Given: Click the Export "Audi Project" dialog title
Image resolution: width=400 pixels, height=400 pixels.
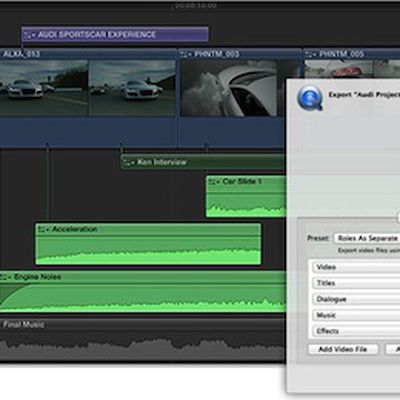Looking at the screenshot, I should pos(364,95).
